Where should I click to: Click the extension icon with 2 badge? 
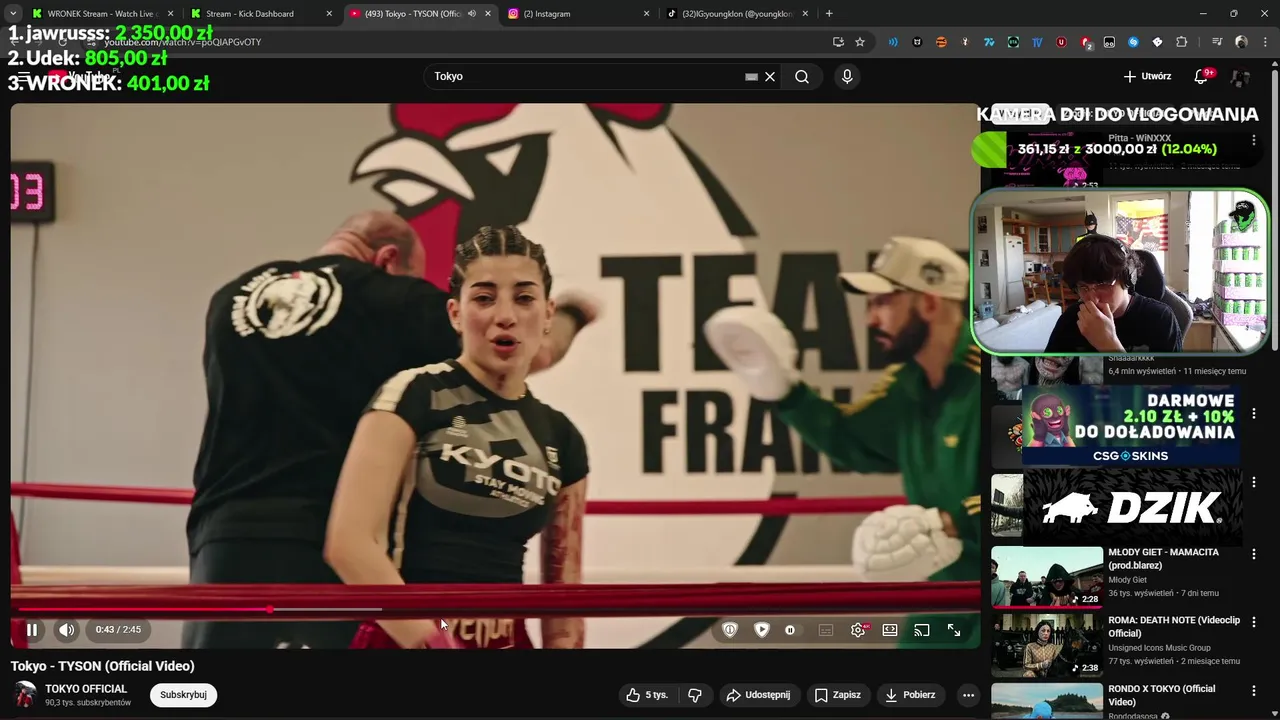[x=1086, y=43]
